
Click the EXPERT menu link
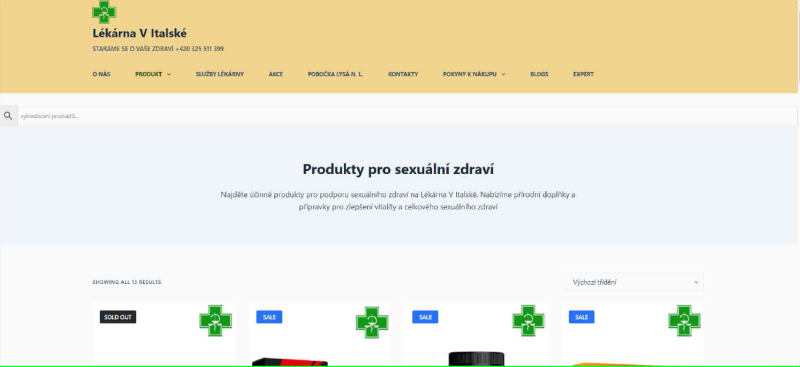point(583,74)
